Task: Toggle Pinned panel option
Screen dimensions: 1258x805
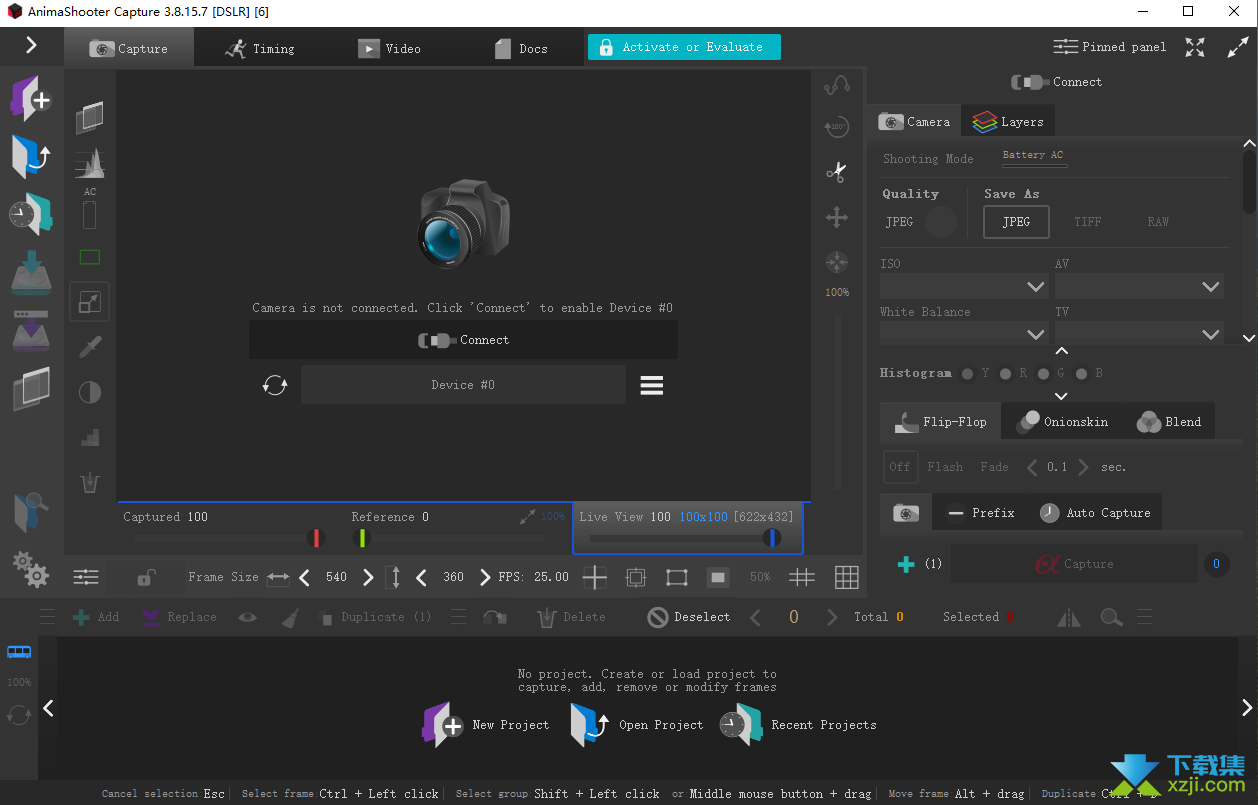Action: pos(1110,47)
